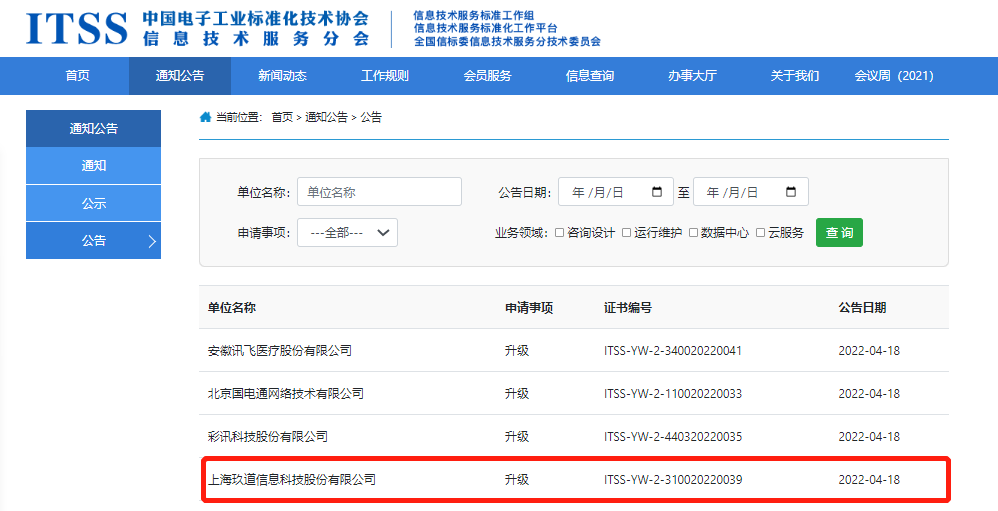Click 升级 in the 安徽讯飞医疗 row
The image size is (998, 511).
tap(517, 351)
